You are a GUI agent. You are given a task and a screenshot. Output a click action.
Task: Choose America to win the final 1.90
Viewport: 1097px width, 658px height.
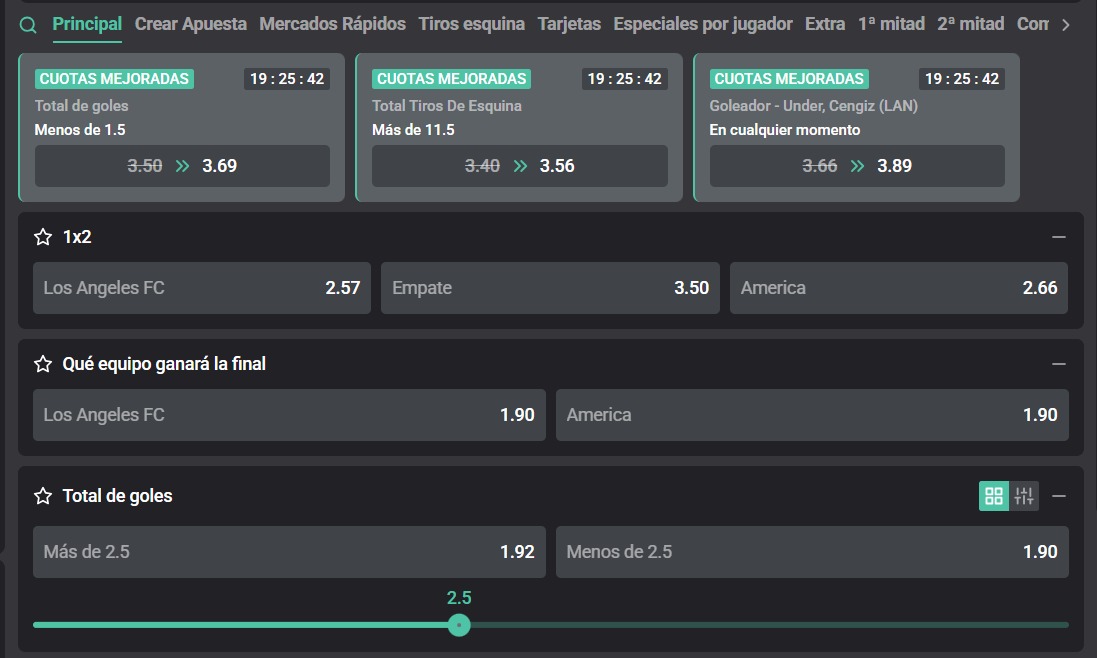coord(812,415)
